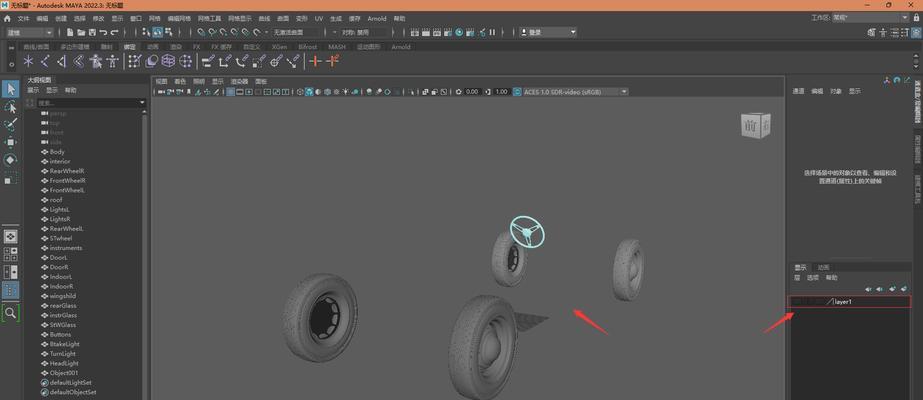Activate the Paint selection tool
The height and width of the screenshot is (400, 923).
11,125
